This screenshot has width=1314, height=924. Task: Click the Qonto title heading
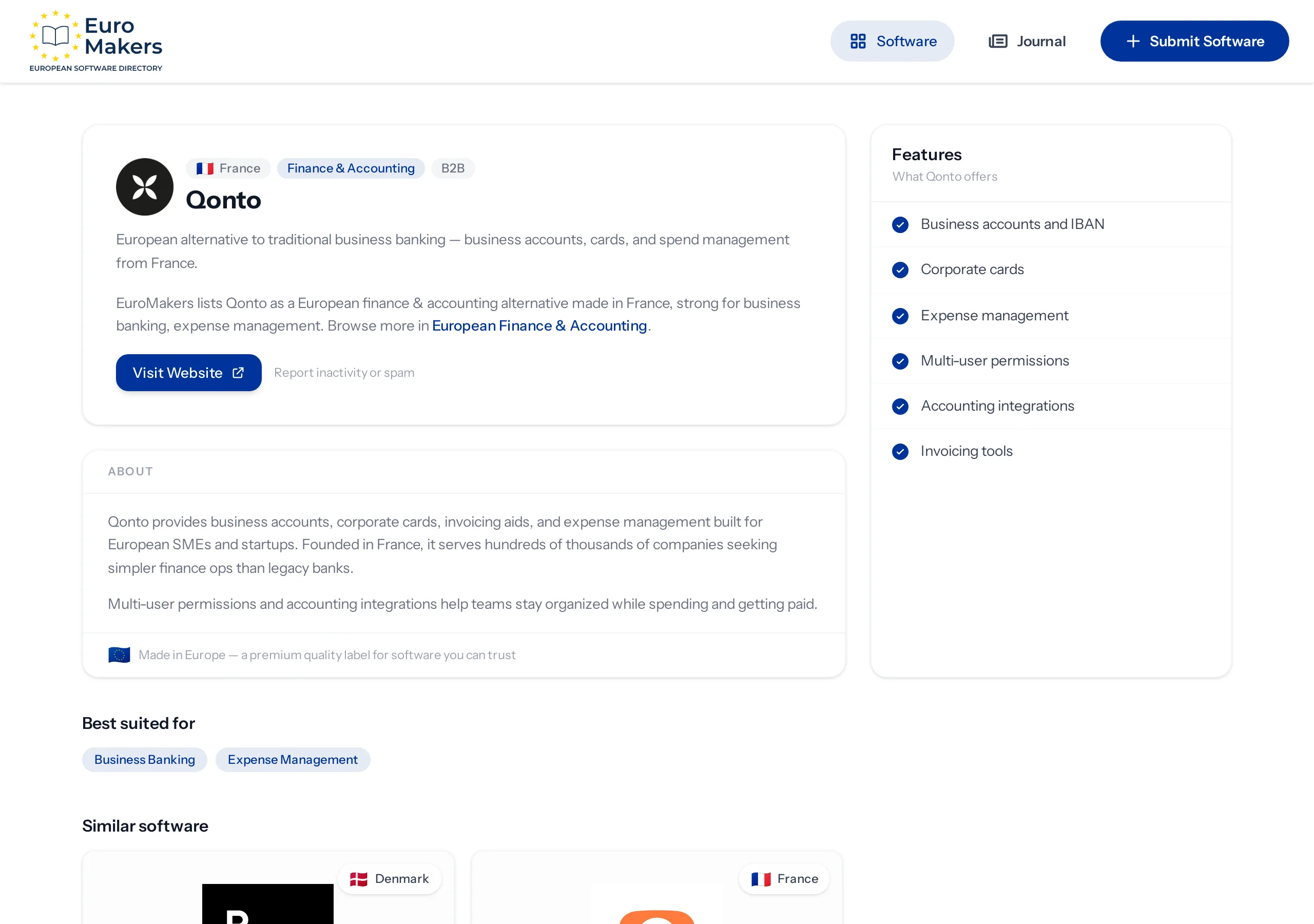tap(224, 200)
